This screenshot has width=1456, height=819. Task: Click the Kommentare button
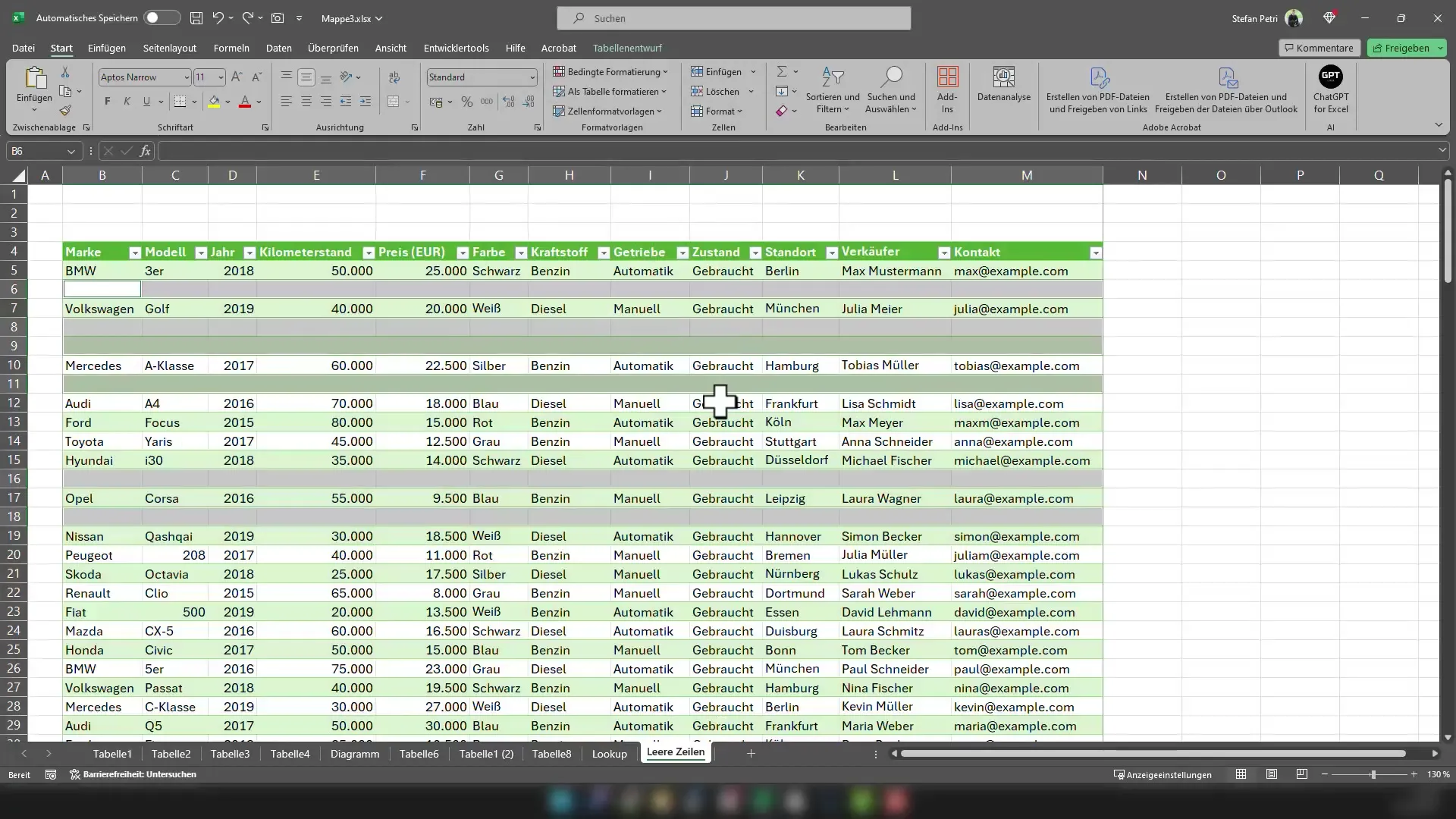(x=1319, y=48)
